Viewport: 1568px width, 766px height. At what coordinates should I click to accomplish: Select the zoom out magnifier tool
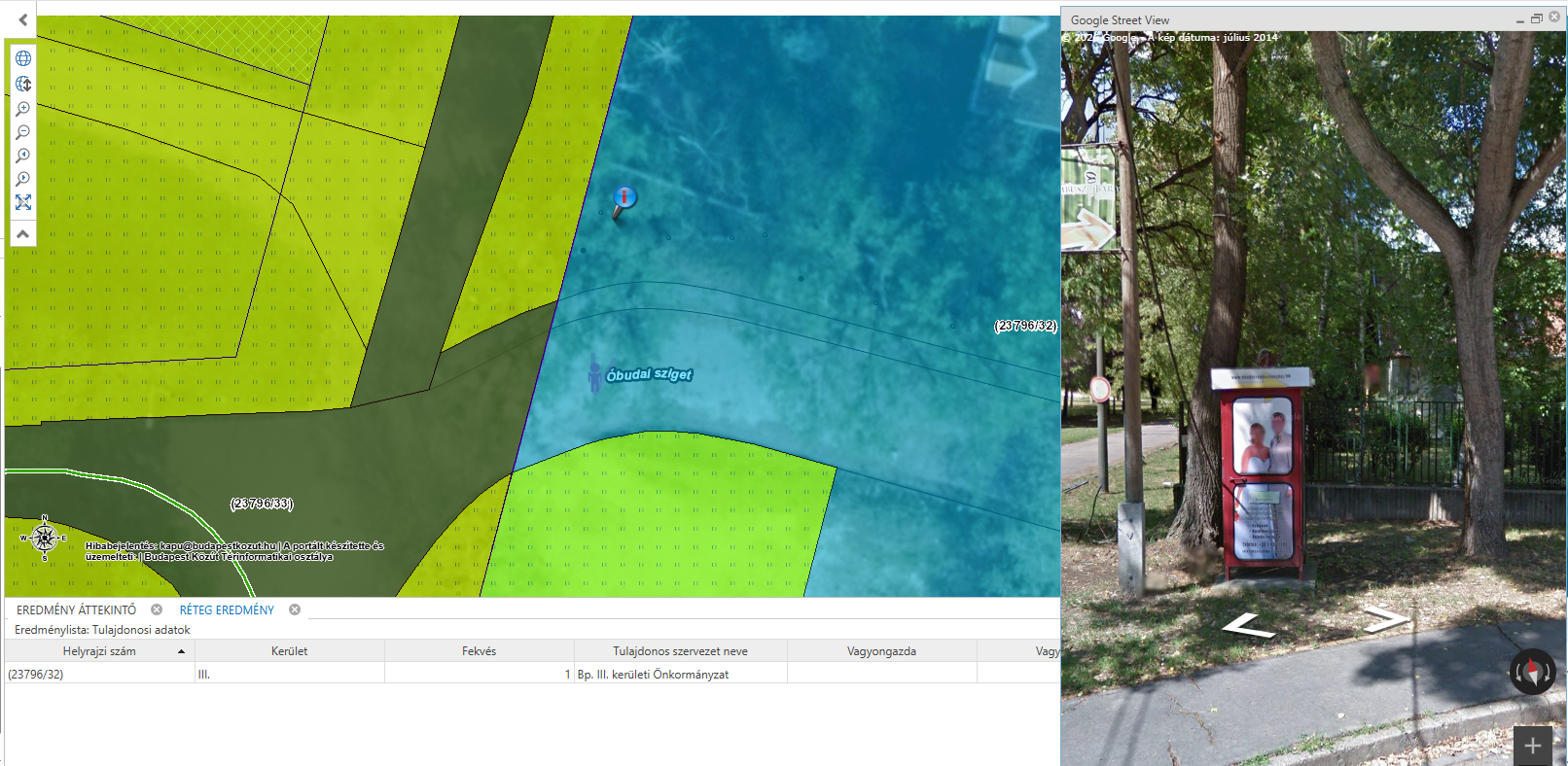tap(23, 132)
